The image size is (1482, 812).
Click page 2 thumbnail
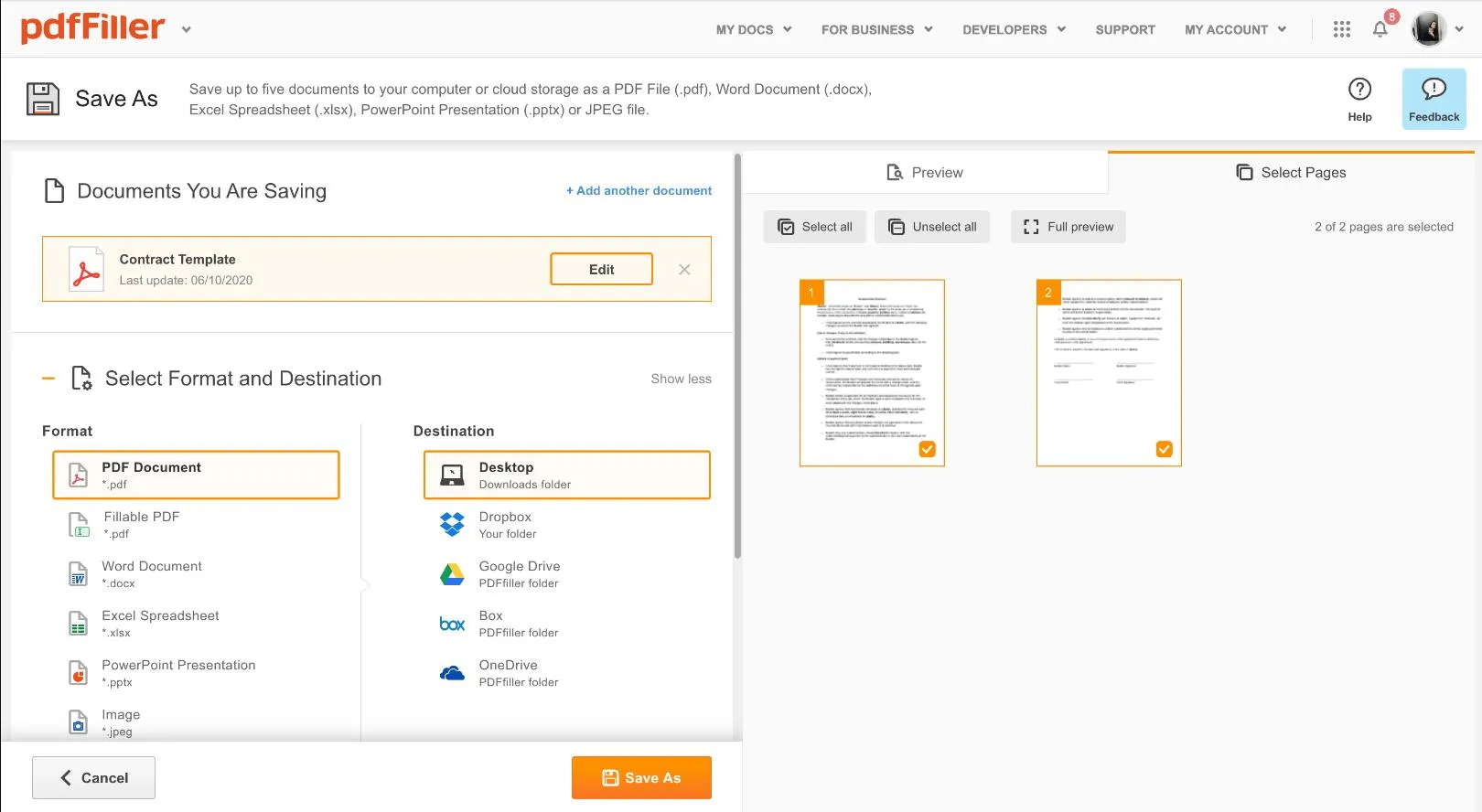coord(1109,372)
